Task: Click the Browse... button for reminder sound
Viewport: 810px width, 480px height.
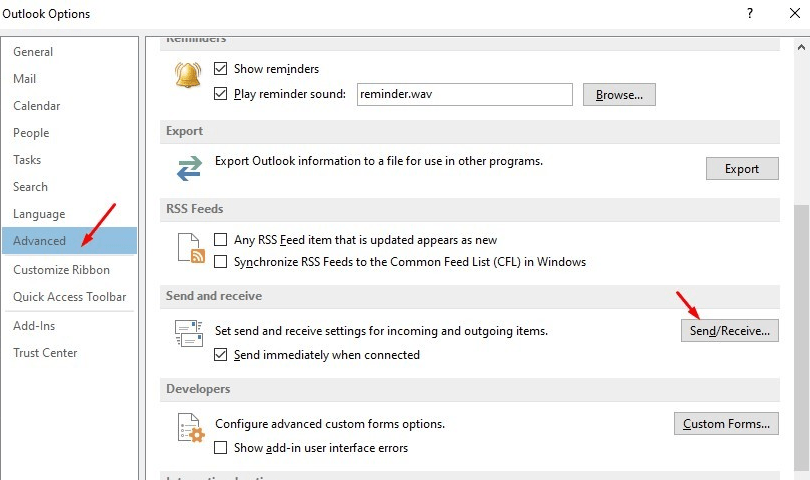Action: click(619, 95)
